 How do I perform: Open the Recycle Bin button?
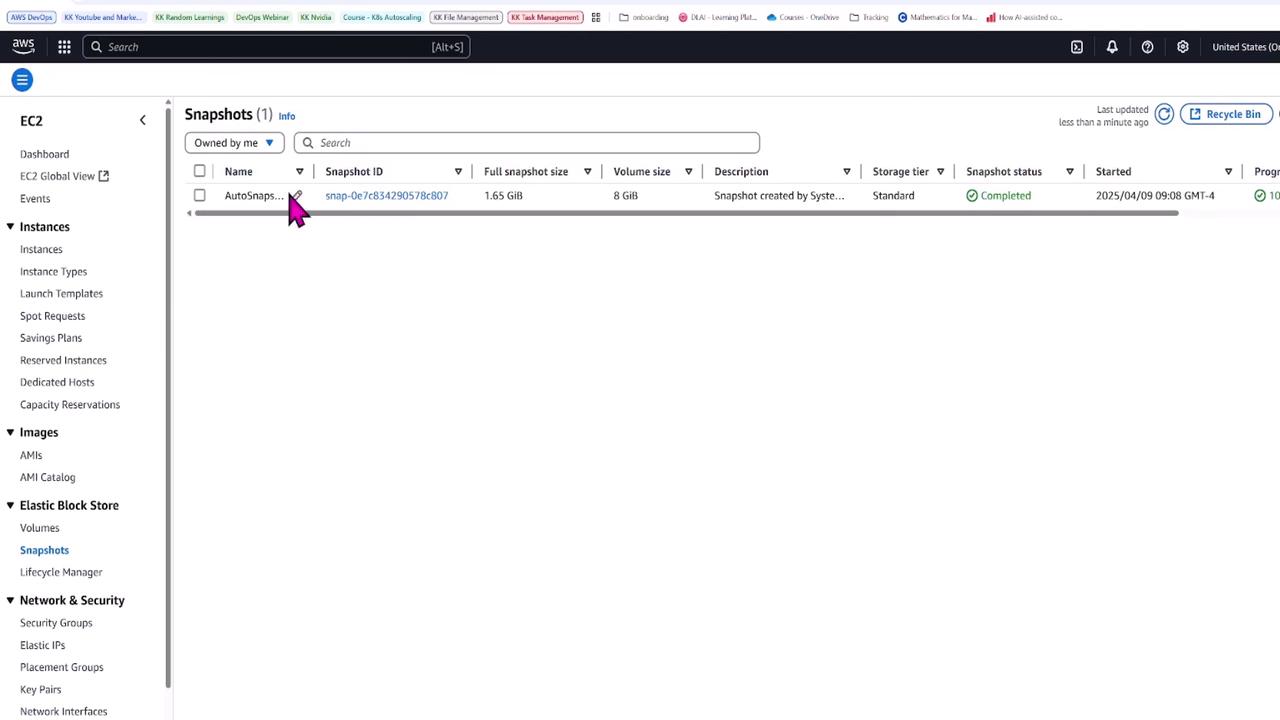(1226, 114)
